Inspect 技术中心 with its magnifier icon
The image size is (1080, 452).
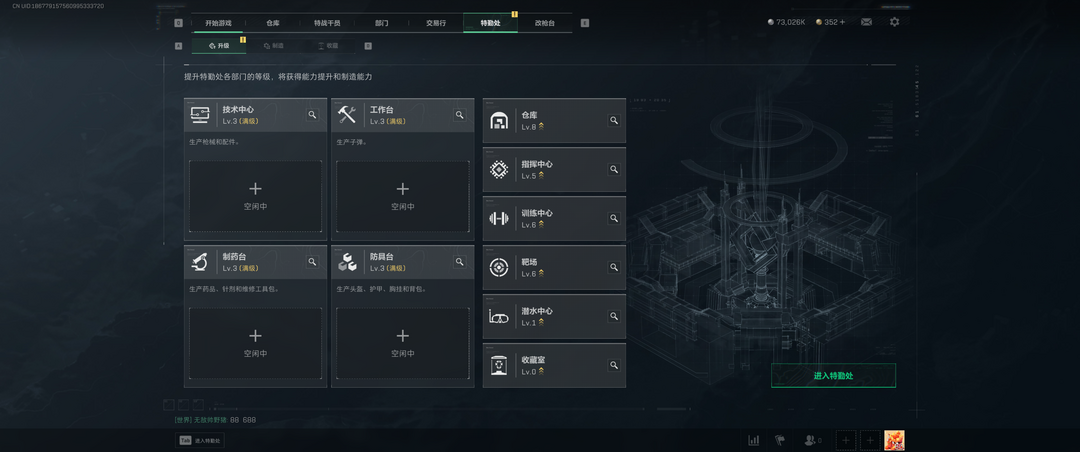coord(313,115)
